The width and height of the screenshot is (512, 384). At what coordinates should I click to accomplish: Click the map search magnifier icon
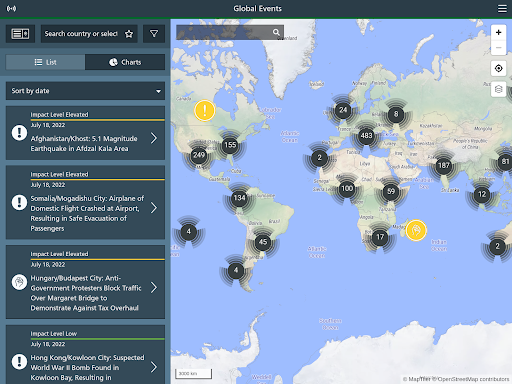[276, 32]
